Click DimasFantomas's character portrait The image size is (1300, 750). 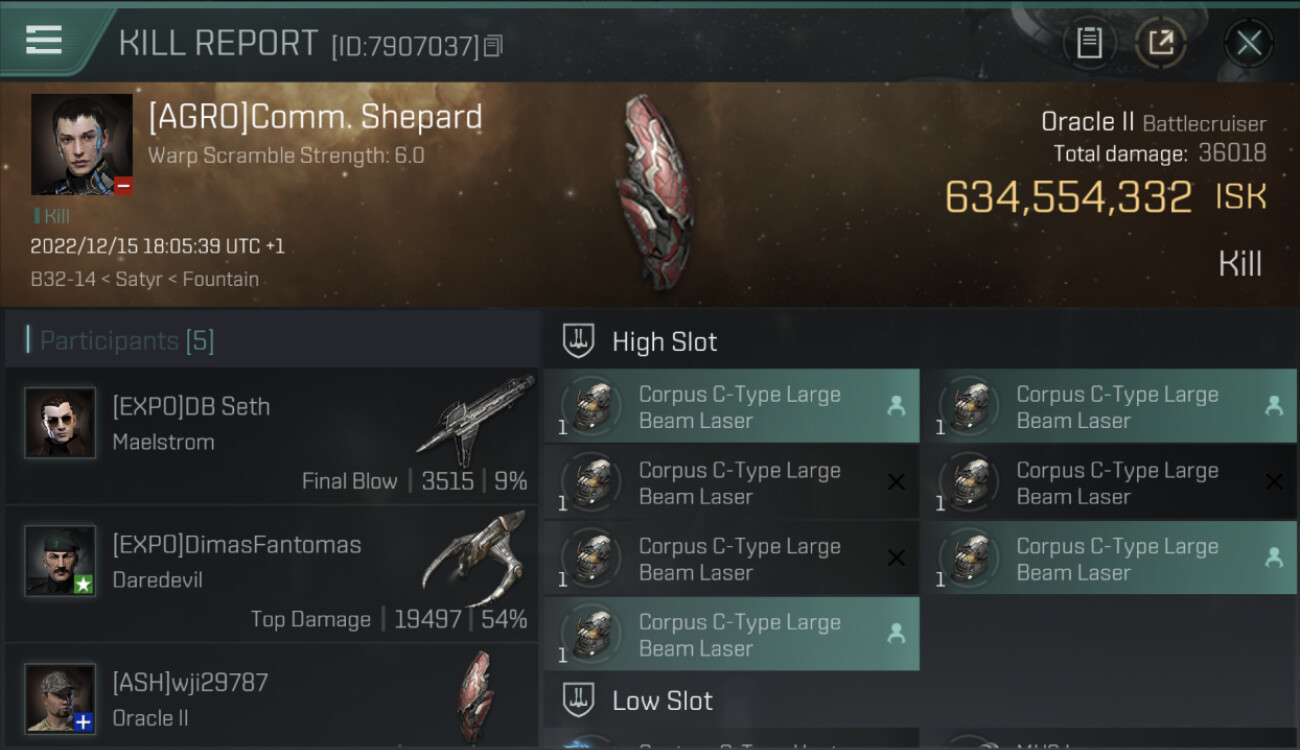click(60, 561)
